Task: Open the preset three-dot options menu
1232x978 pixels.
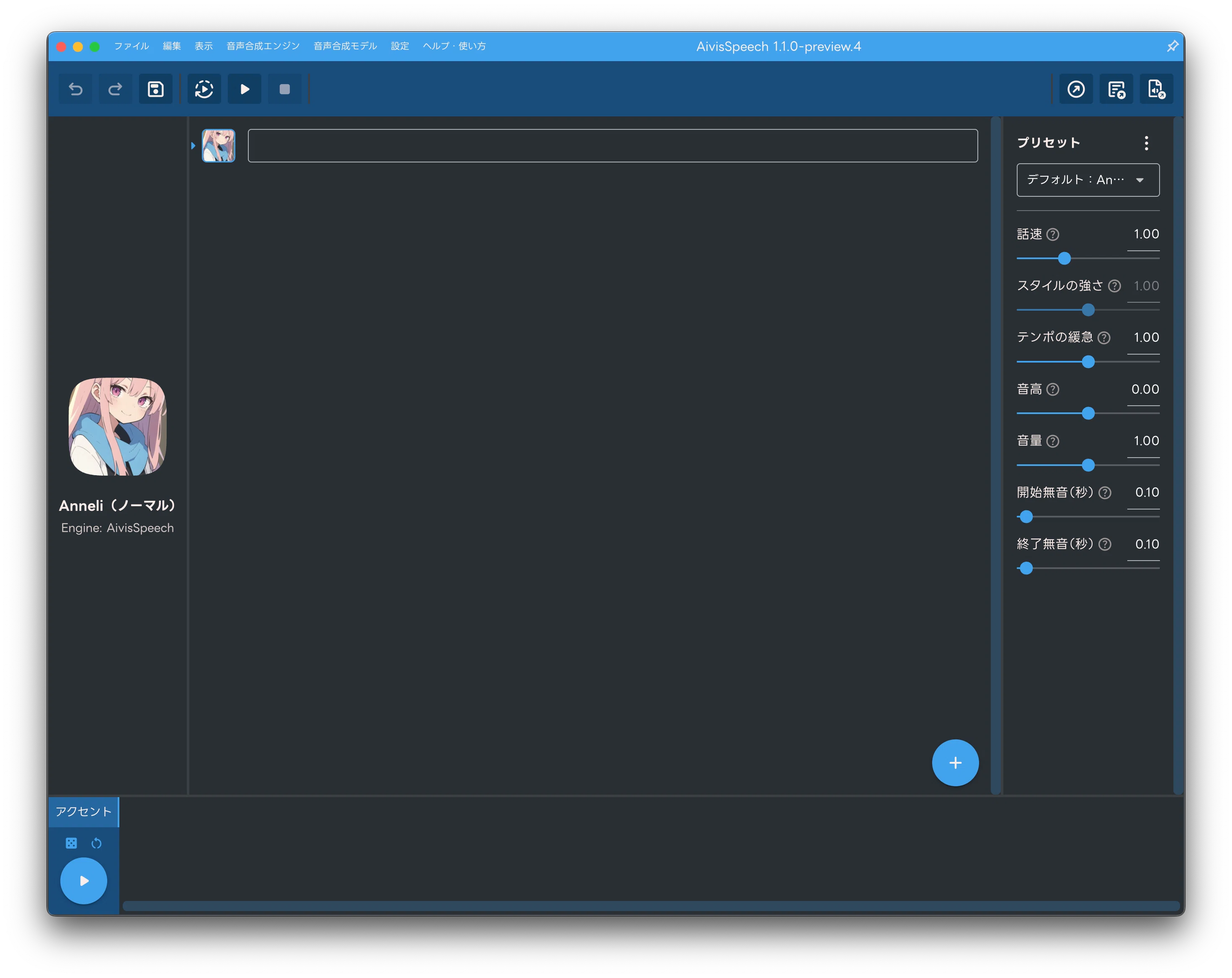Action: click(x=1146, y=143)
